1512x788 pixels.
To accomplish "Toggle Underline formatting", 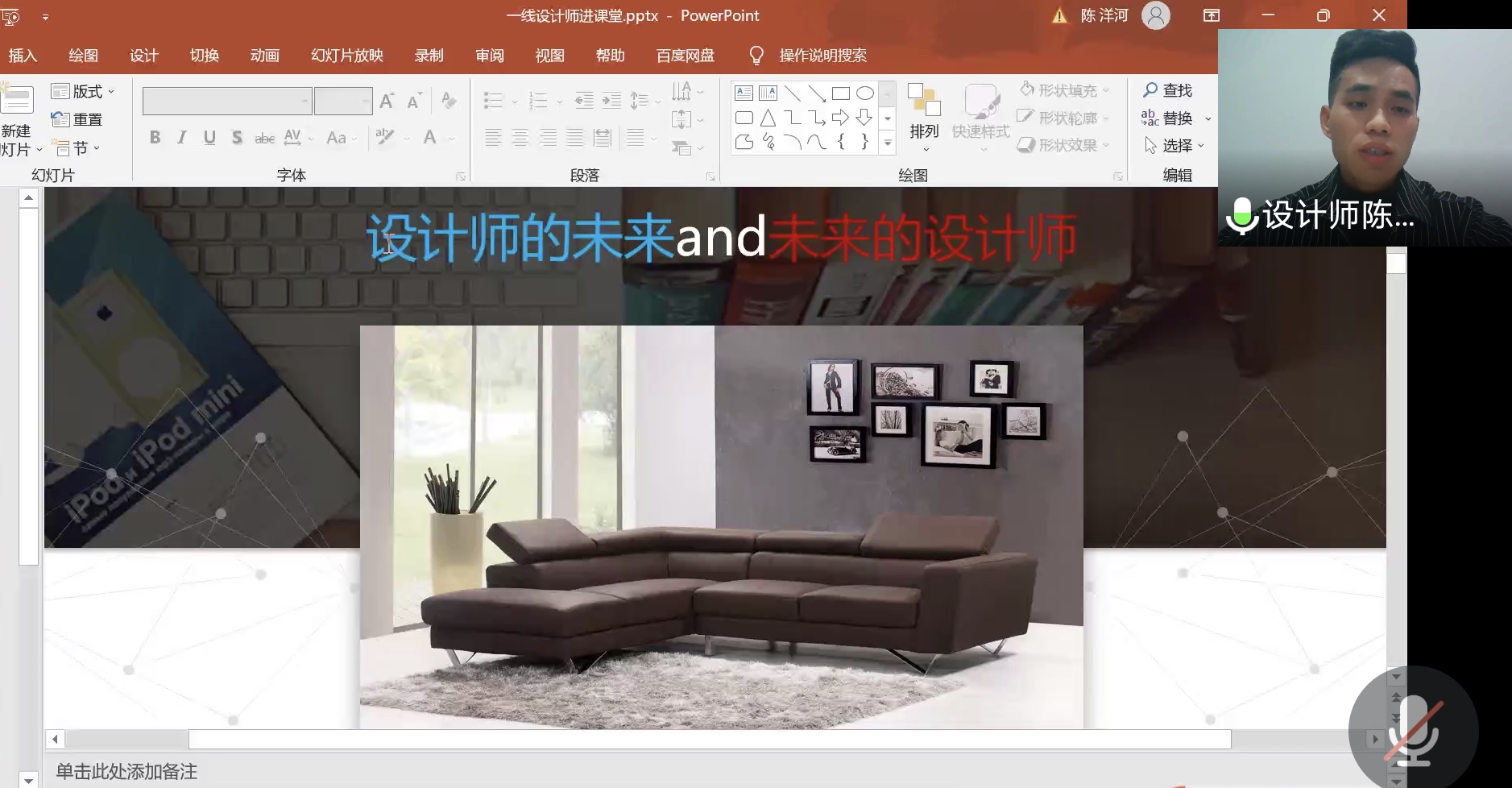I will [209, 138].
